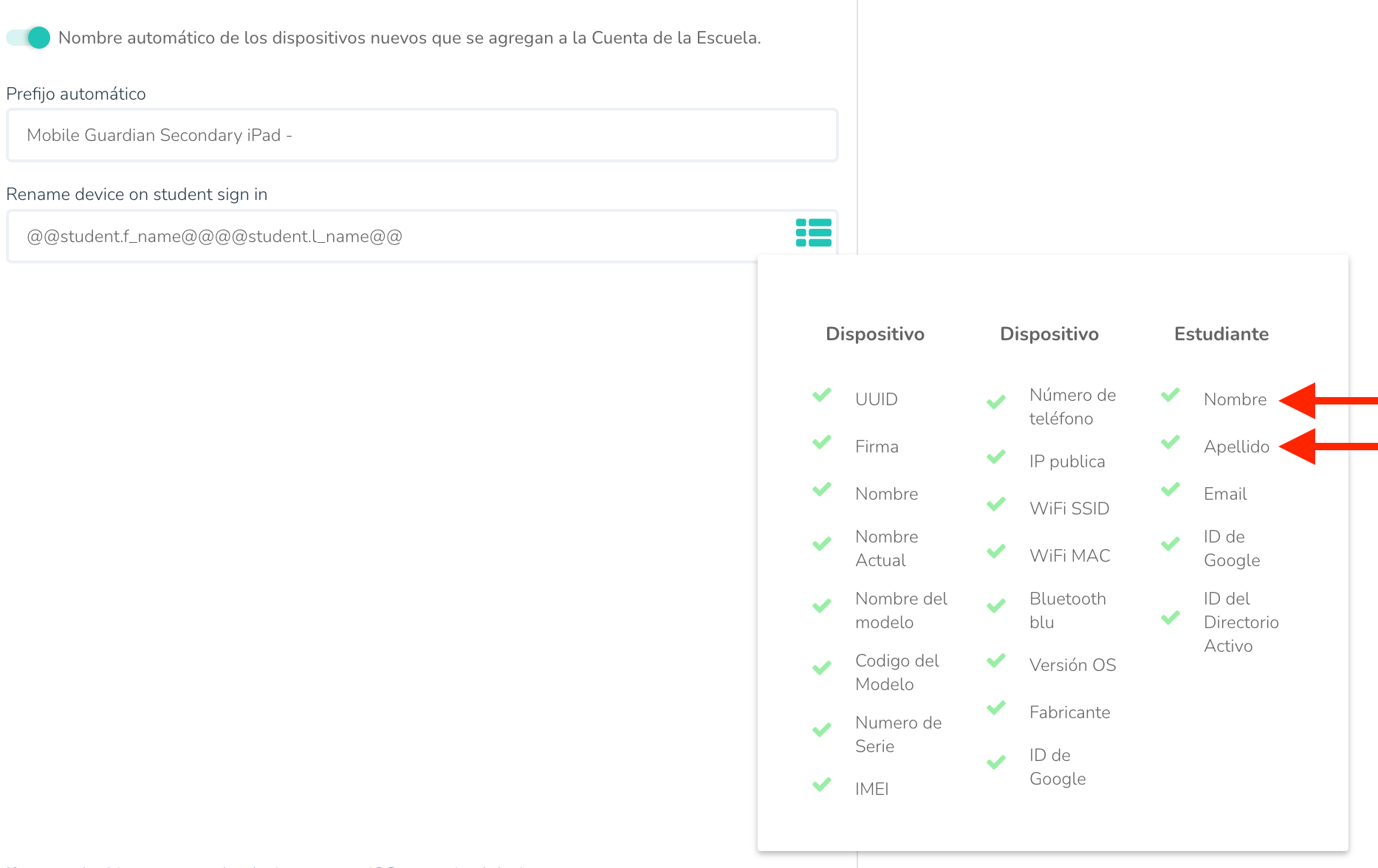Click the checkmark next to IMEI

point(822,785)
